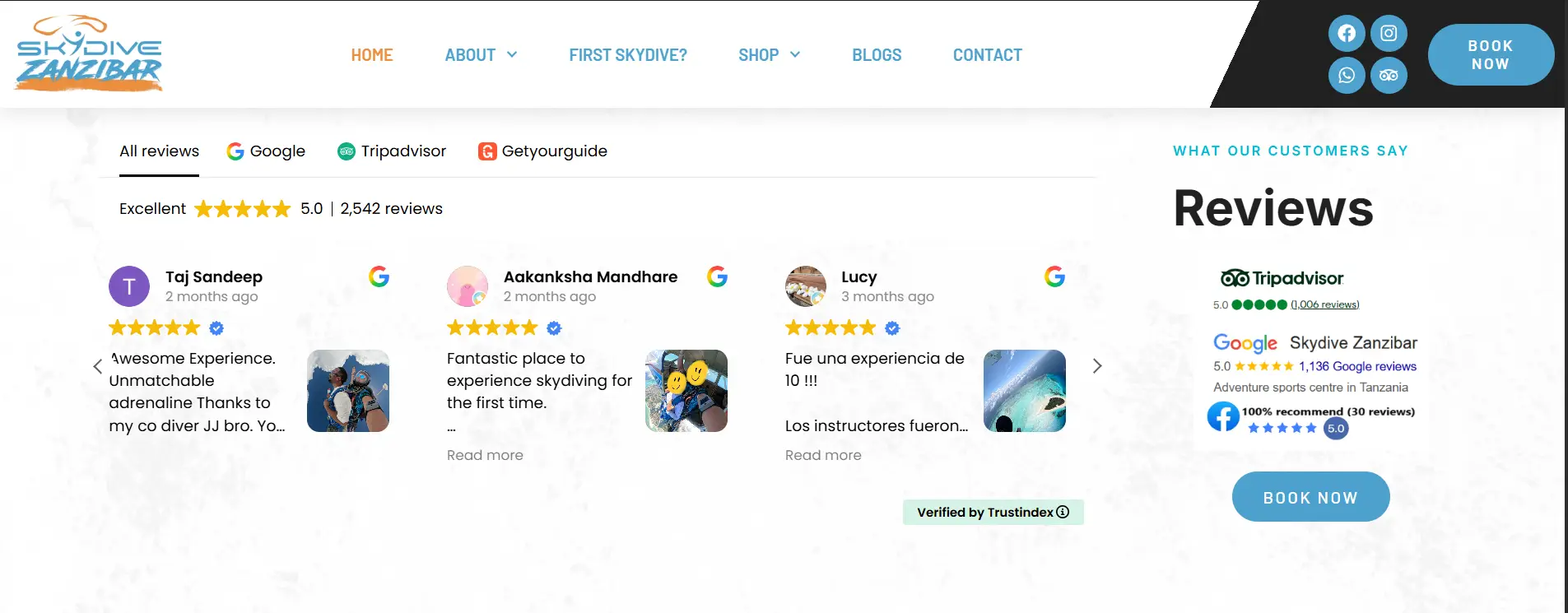Click the BOOK NOW button below Reviews
The image size is (1568, 613).
pos(1310,497)
